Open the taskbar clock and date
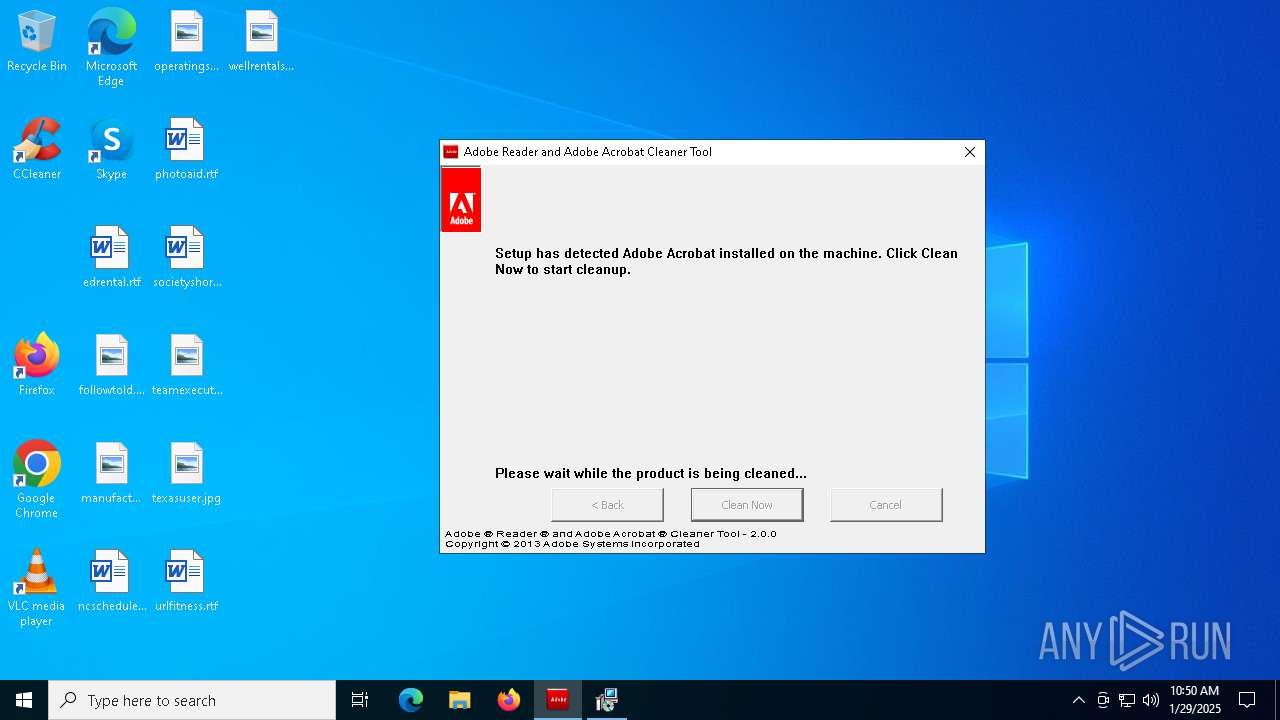The width and height of the screenshot is (1280, 720). (x=1195, y=700)
